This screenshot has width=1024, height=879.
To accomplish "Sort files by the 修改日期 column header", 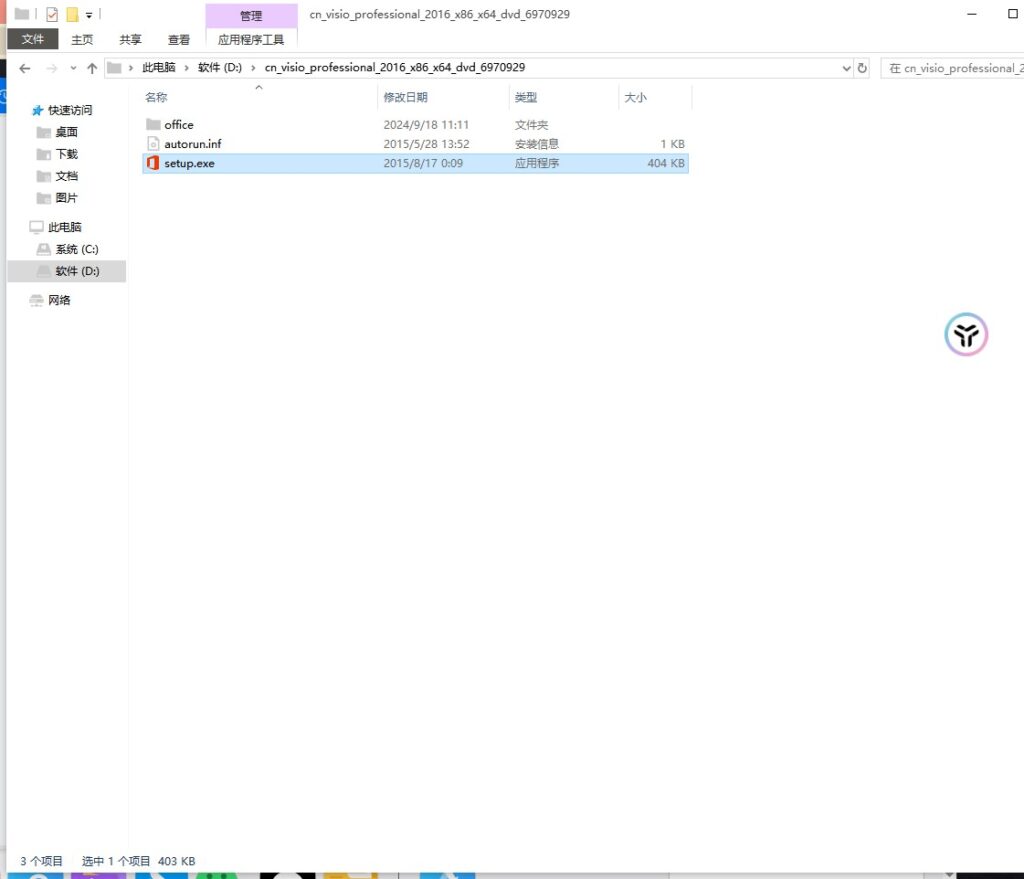I will 406,97.
